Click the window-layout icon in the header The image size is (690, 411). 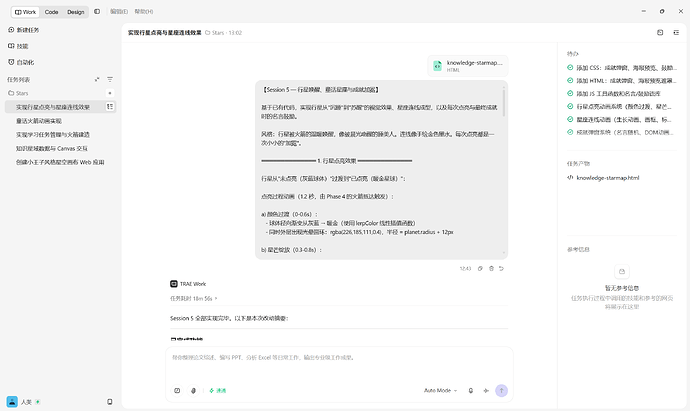click(x=660, y=33)
